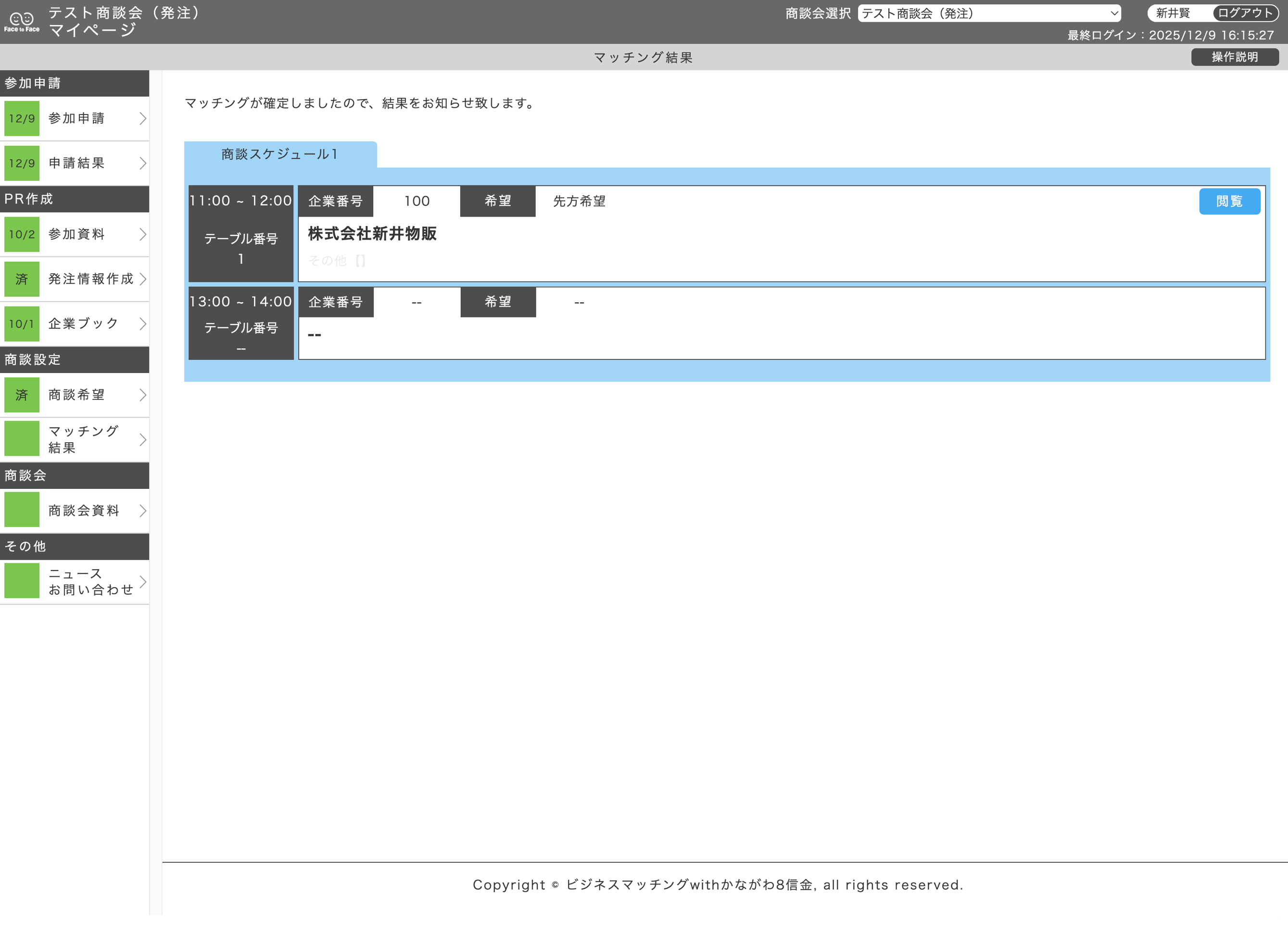1288x933 pixels.
Task: Click the 済 badge beside 発注情報作成
Action: click(22, 279)
